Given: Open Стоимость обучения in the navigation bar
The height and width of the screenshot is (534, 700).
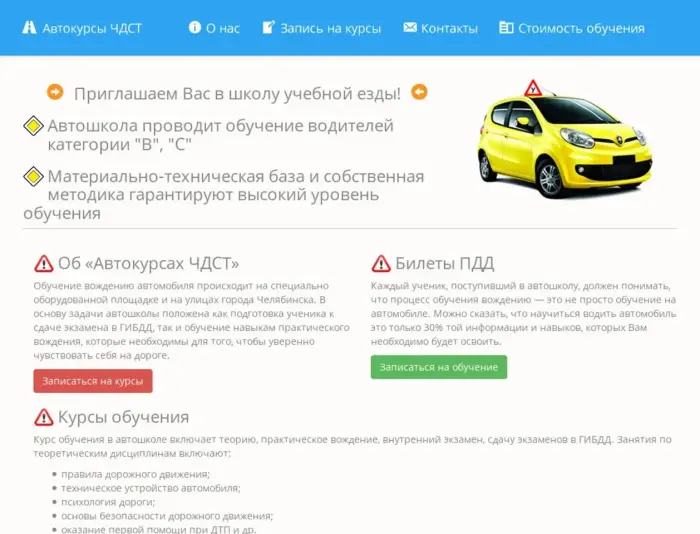Looking at the screenshot, I should pos(572,28).
